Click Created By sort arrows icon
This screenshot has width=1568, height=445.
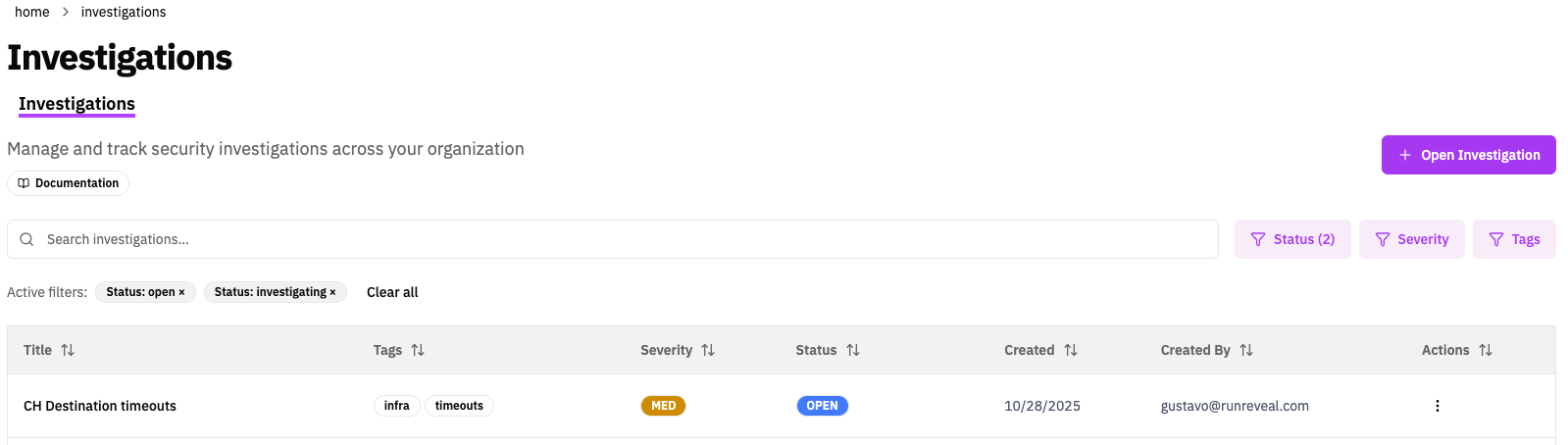[x=1246, y=350]
